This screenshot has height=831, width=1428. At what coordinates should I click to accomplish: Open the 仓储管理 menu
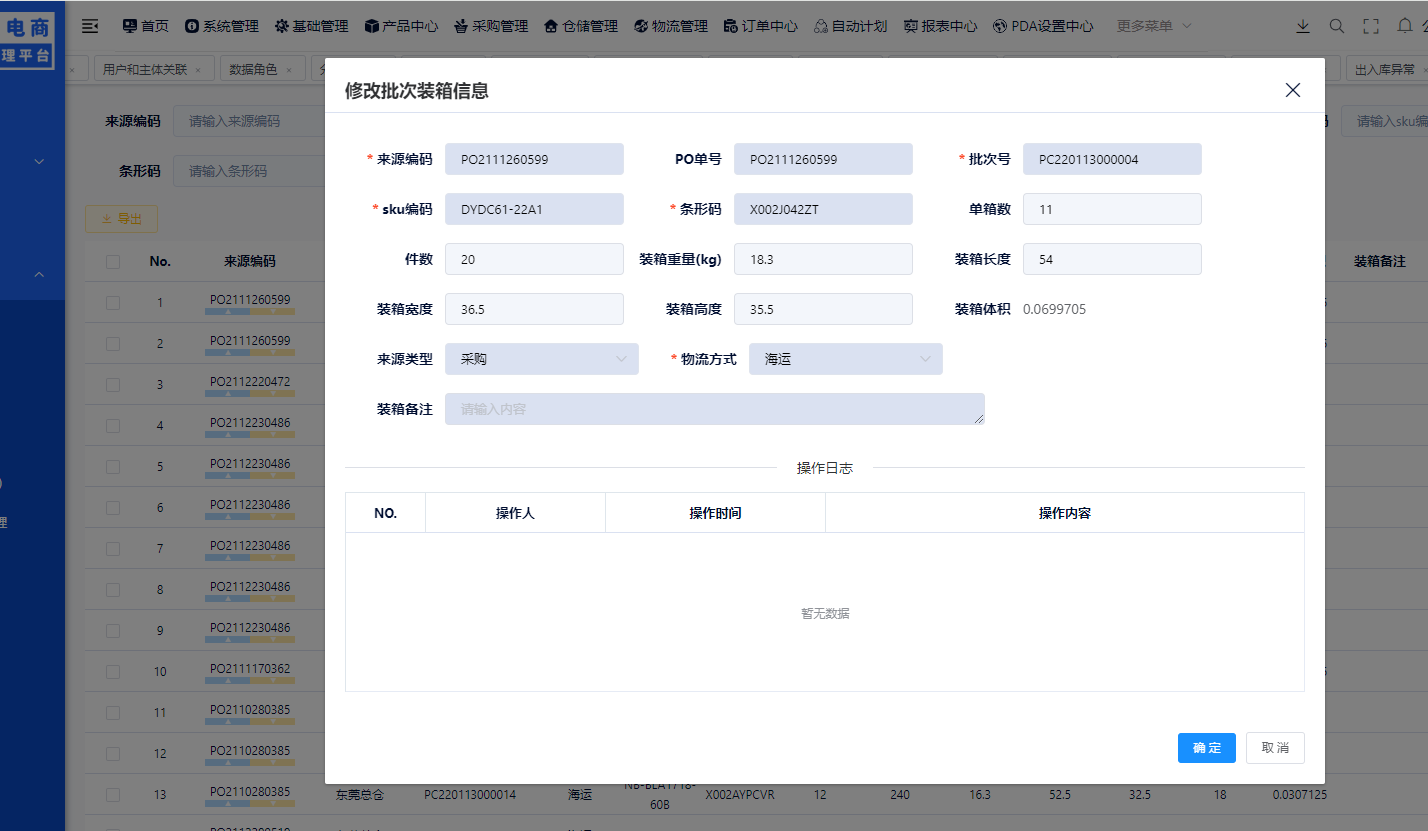(x=581, y=26)
